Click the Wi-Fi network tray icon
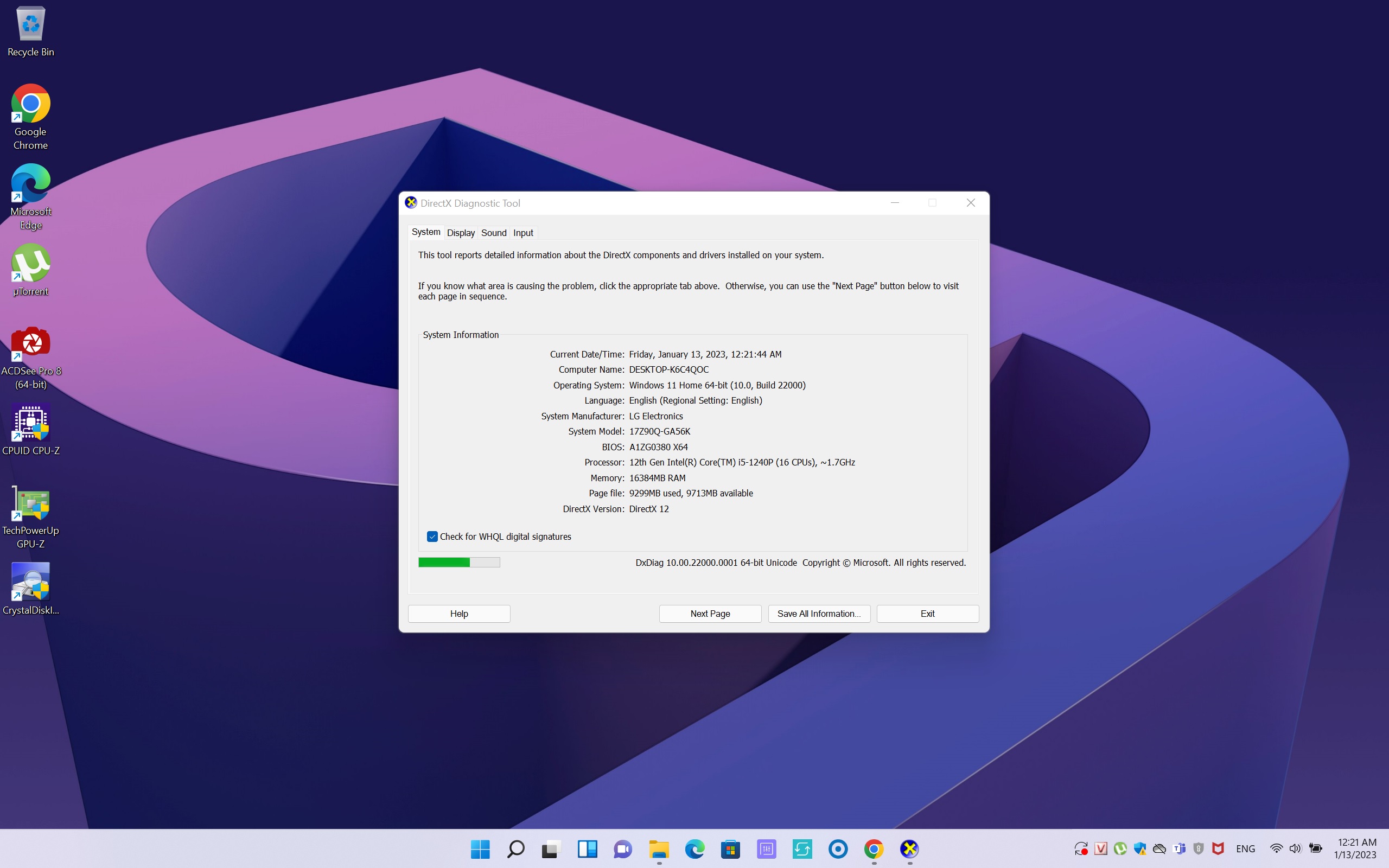This screenshot has width=1389, height=868. pos(1276,848)
